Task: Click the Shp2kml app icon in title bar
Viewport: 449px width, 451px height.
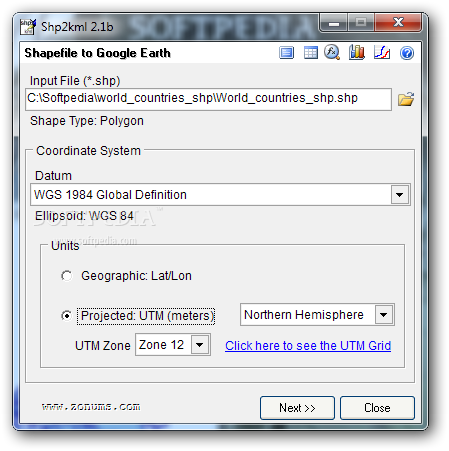Action: [28, 27]
